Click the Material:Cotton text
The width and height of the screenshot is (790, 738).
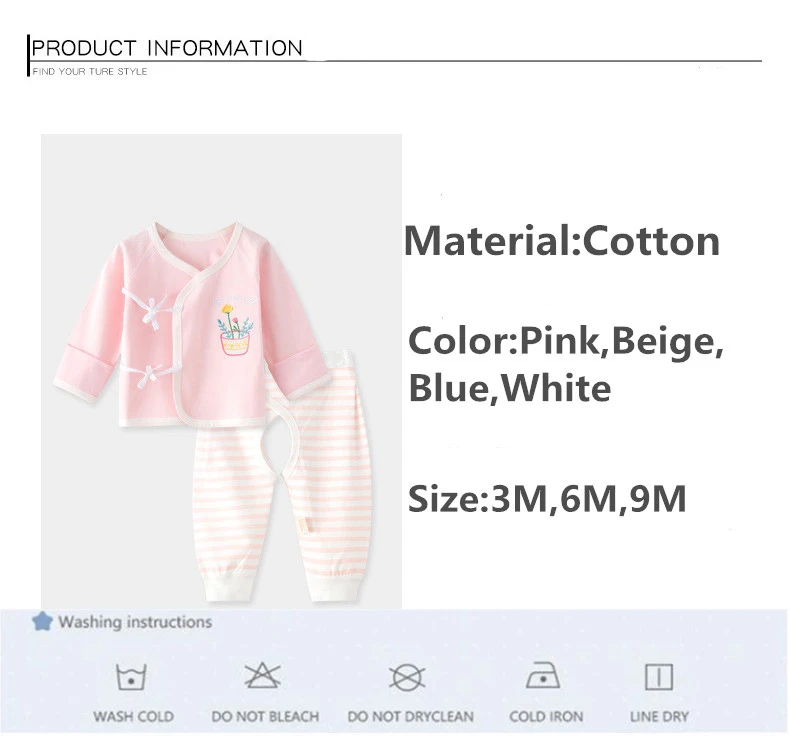coord(562,241)
